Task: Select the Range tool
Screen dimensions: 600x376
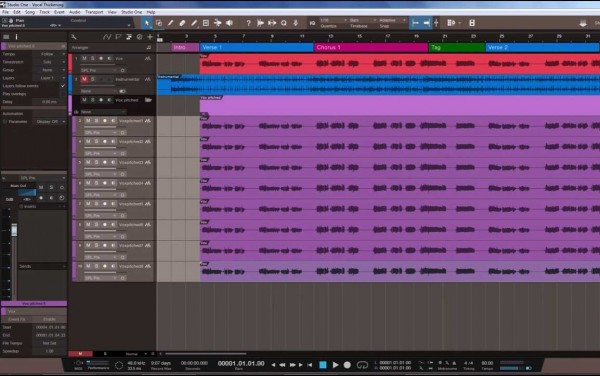Action: tap(159, 23)
